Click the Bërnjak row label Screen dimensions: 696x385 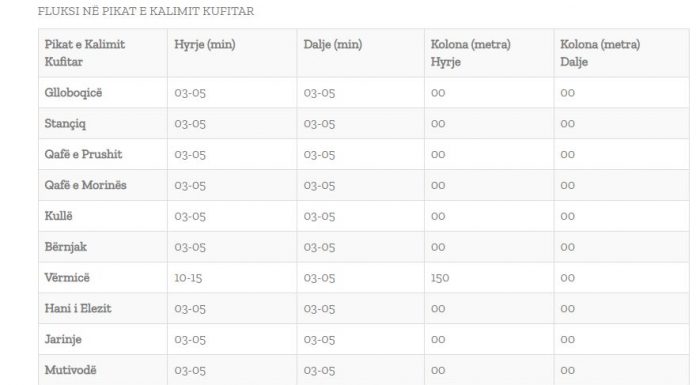66,247
